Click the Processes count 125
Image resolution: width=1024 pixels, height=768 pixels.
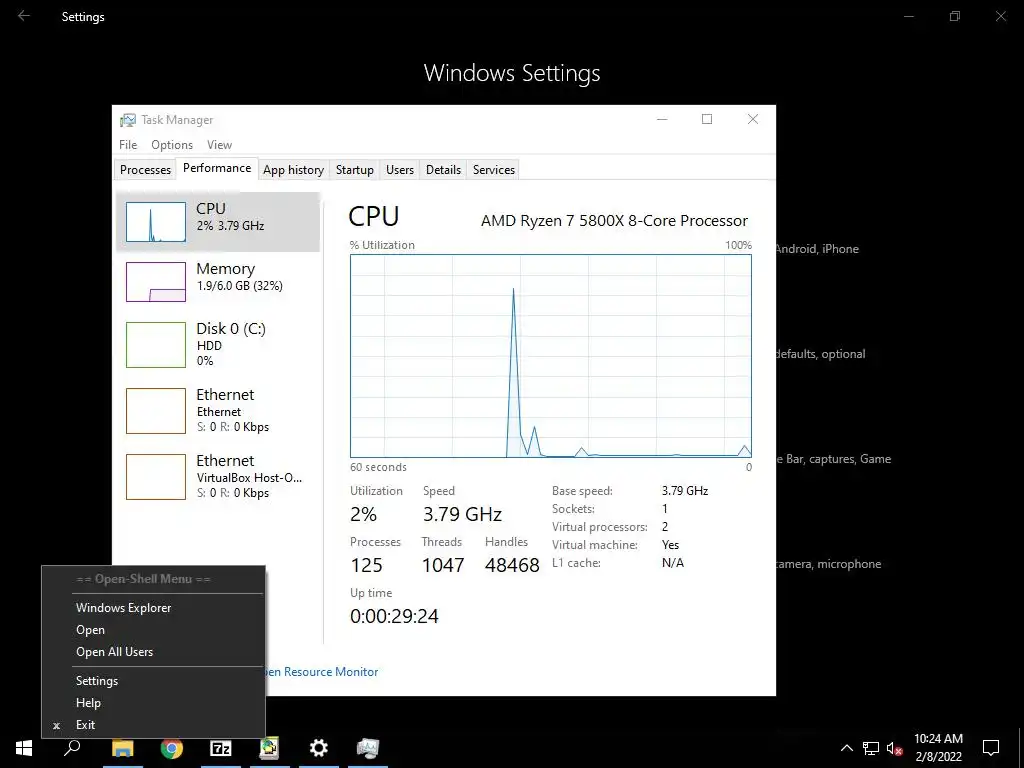366,565
